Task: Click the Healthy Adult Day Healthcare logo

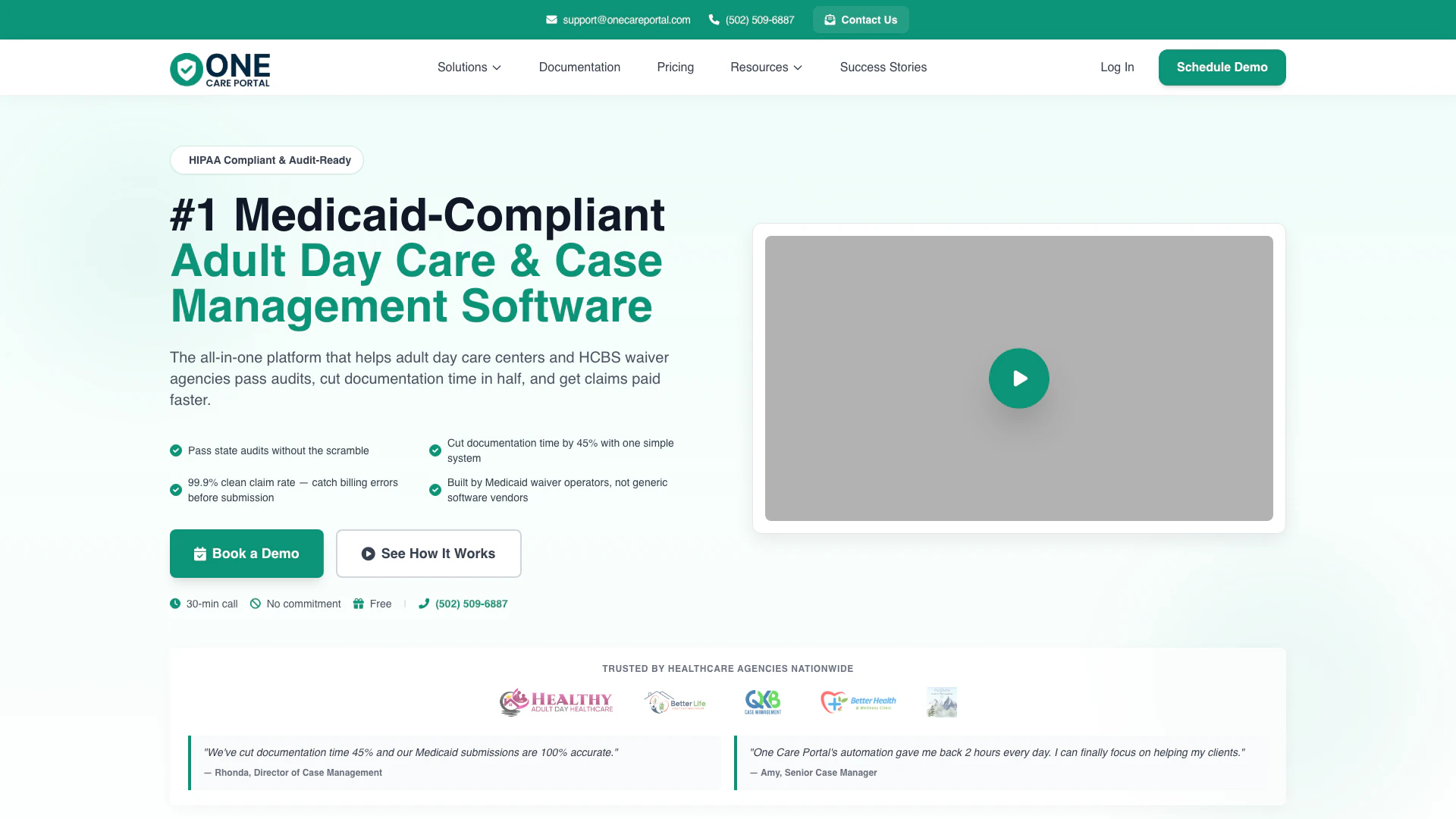Action: (556, 702)
